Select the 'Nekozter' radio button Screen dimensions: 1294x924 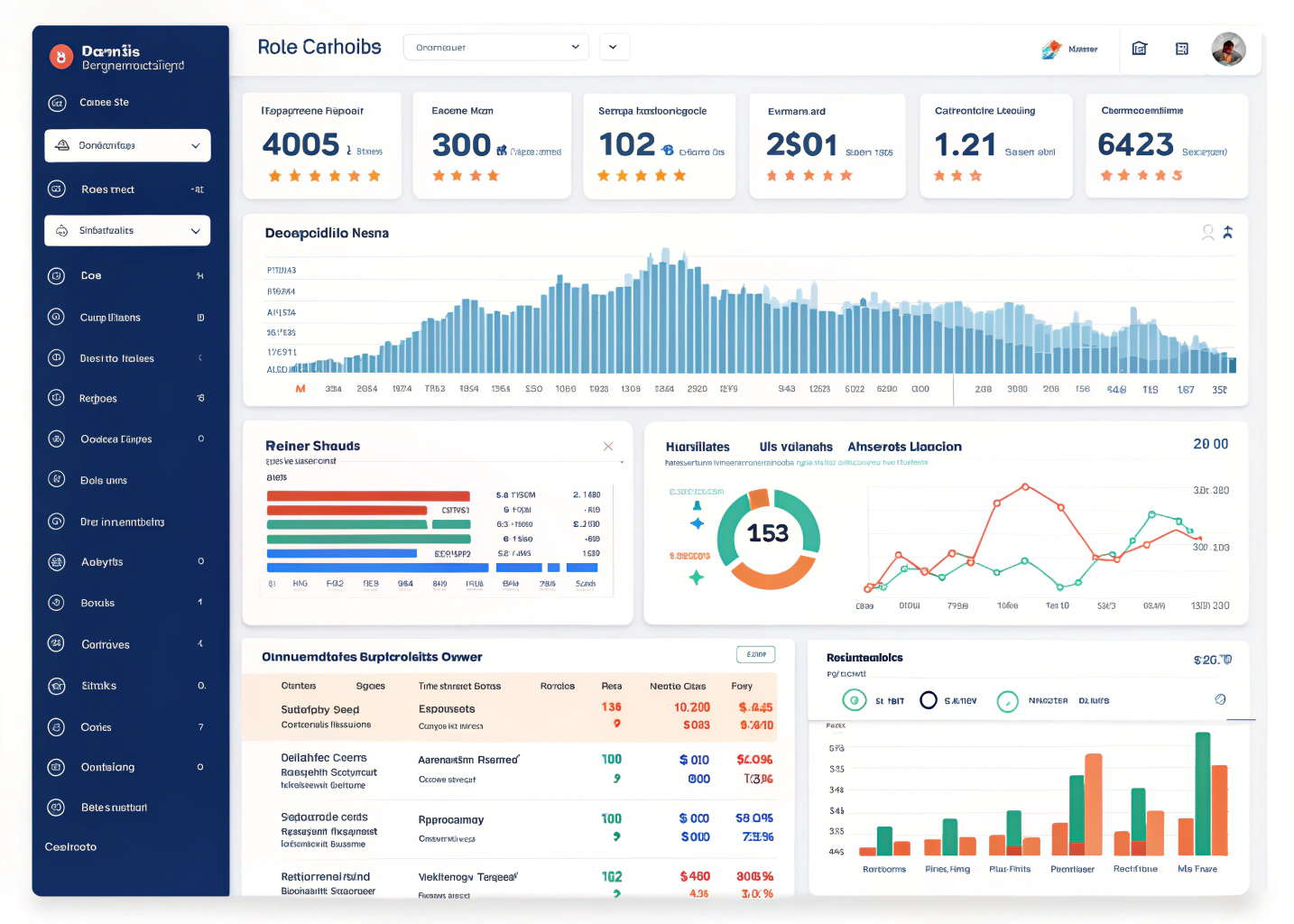1008,700
